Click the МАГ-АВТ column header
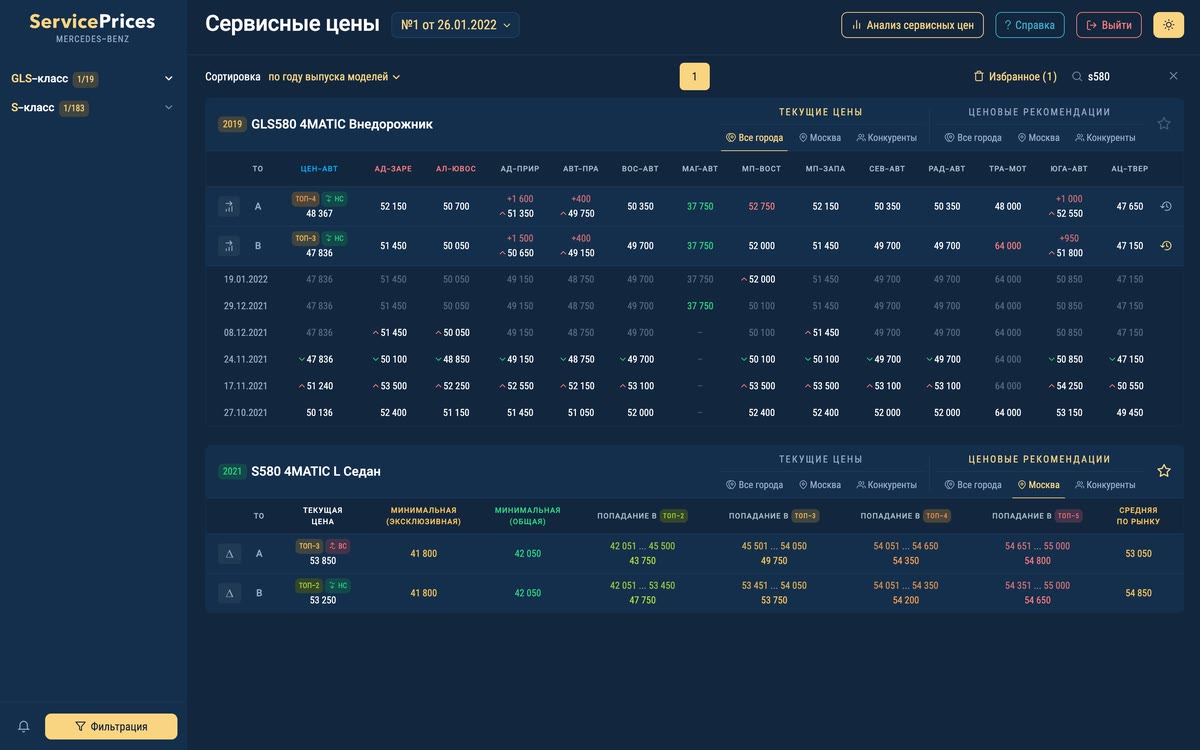This screenshot has height=750, width=1200. (700, 169)
